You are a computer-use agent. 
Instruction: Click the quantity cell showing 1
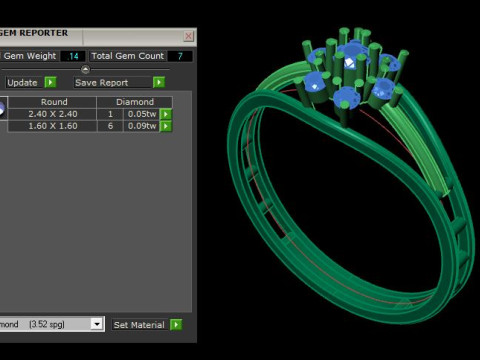coord(110,114)
